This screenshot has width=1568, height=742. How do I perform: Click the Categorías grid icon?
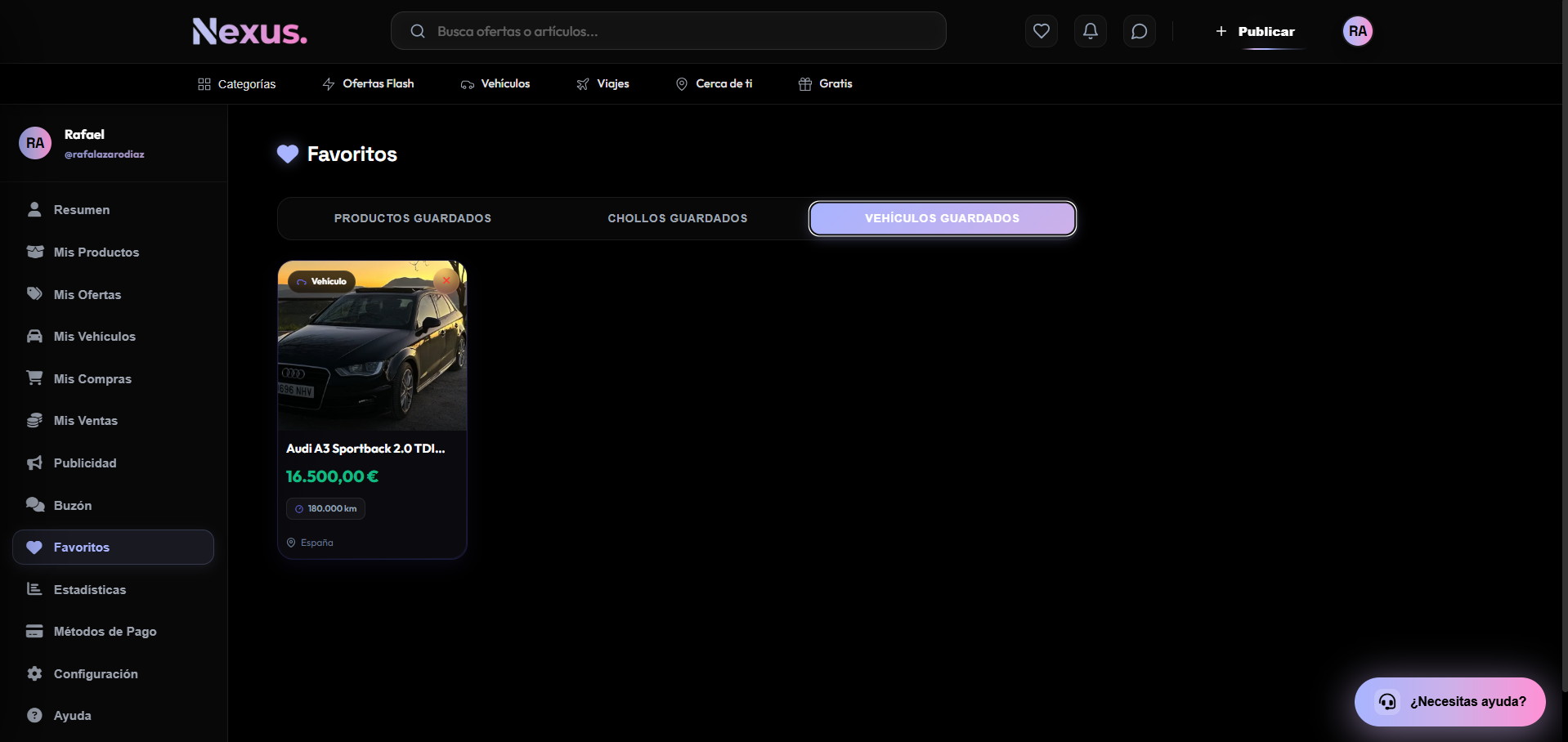(x=204, y=84)
